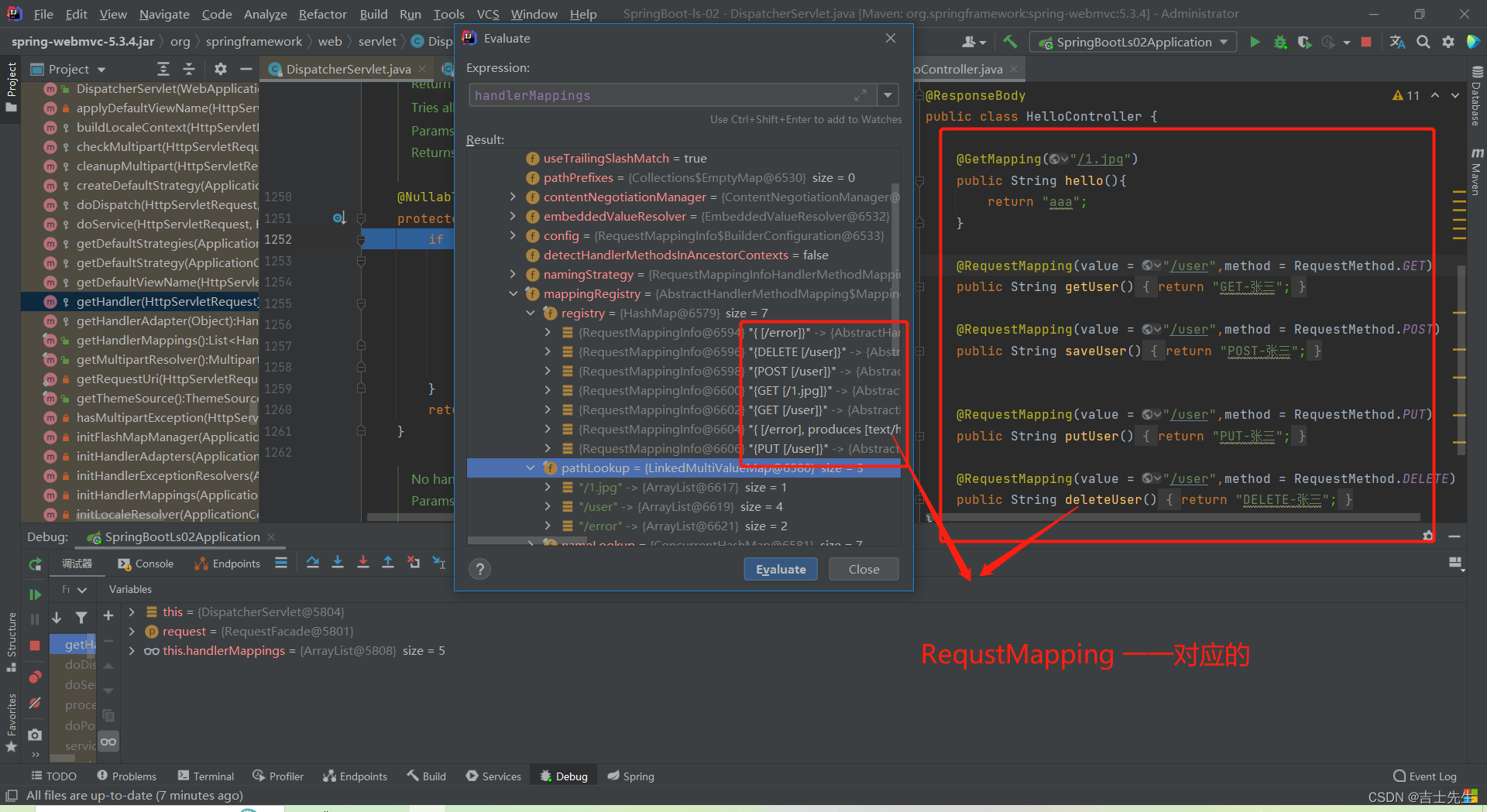
Task: Hide the Project tool window with the minus icon
Action: (246, 69)
